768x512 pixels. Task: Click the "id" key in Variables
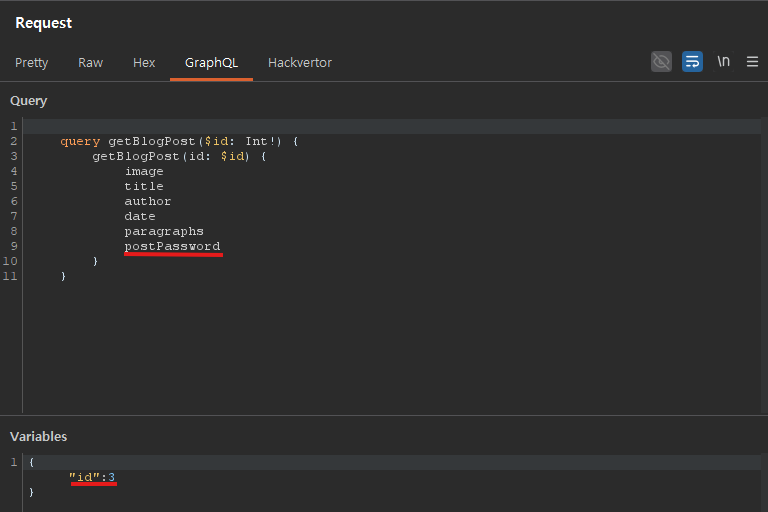84,477
